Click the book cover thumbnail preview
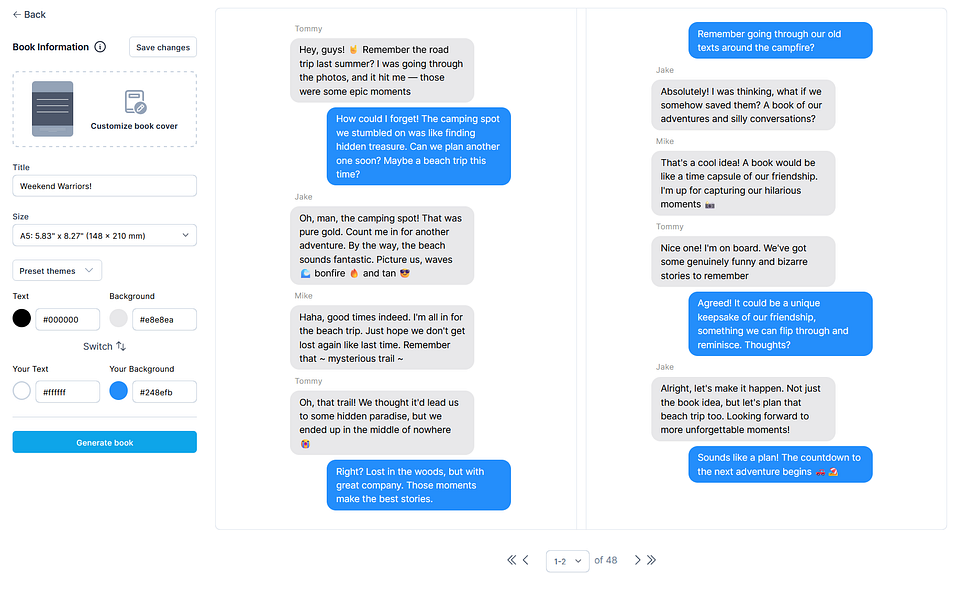Screen dimensions: 956x600 [53, 108]
